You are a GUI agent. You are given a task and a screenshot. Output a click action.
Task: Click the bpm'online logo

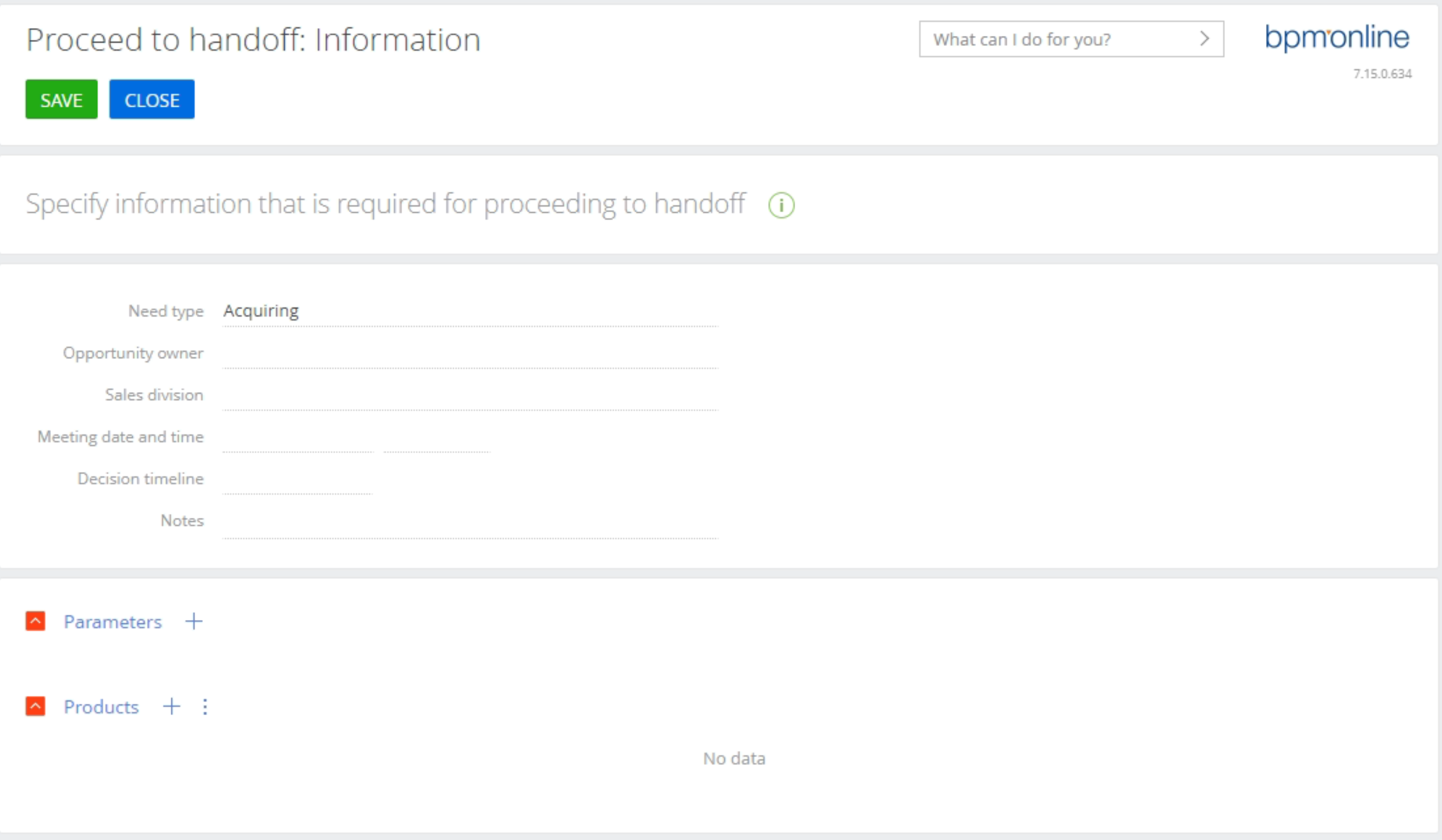click(1337, 38)
